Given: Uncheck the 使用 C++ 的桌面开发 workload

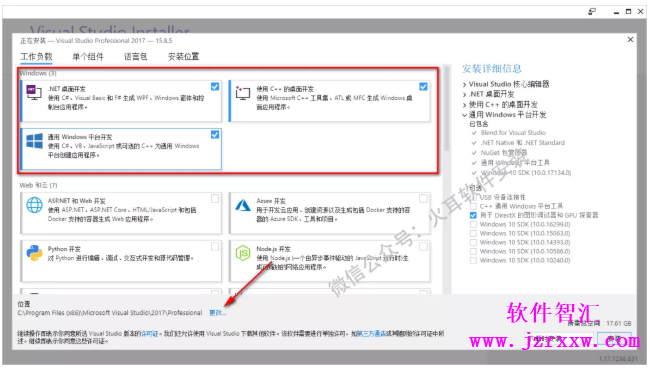Looking at the screenshot, I should coord(423,87).
